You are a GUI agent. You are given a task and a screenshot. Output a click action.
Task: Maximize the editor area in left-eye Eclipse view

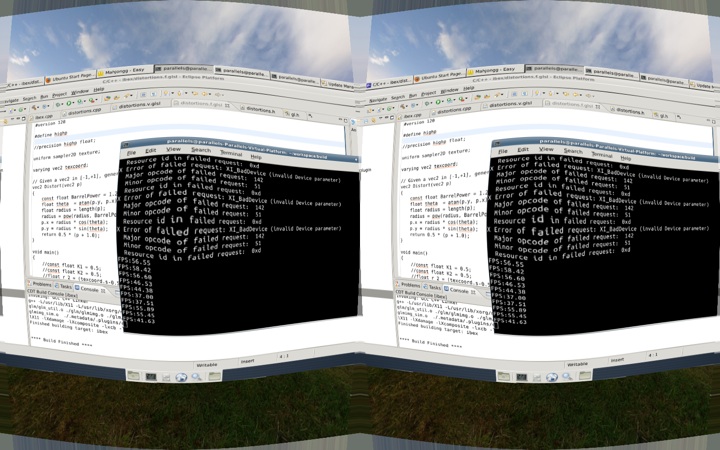pyautogui.click(x=345, y=120)
